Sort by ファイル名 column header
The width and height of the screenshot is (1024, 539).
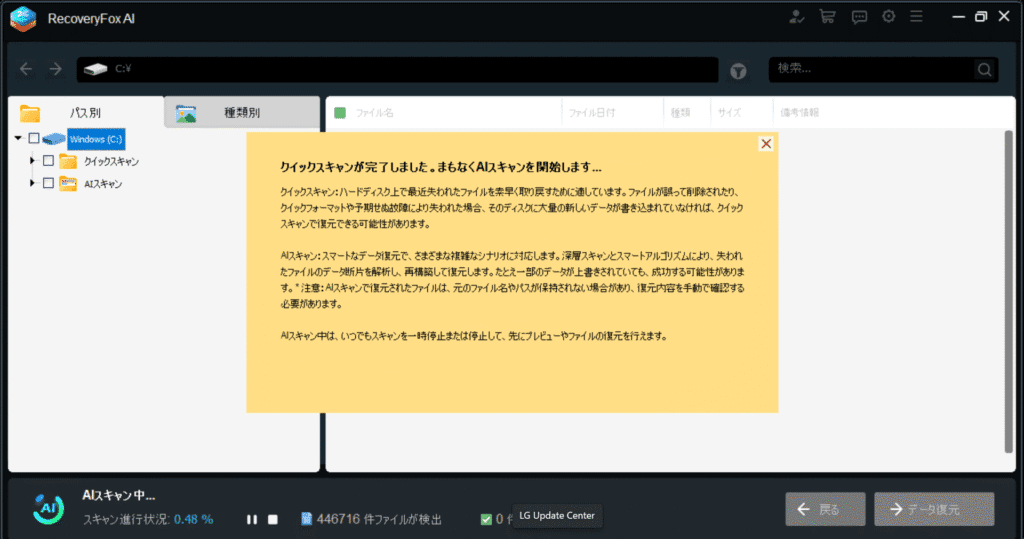374,113
